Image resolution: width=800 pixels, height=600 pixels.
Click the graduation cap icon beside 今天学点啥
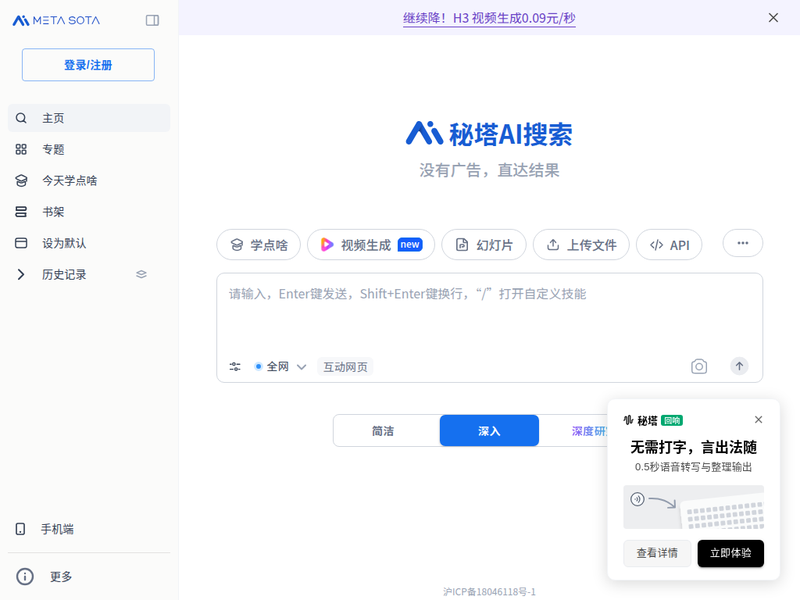[x=21, y=181]
